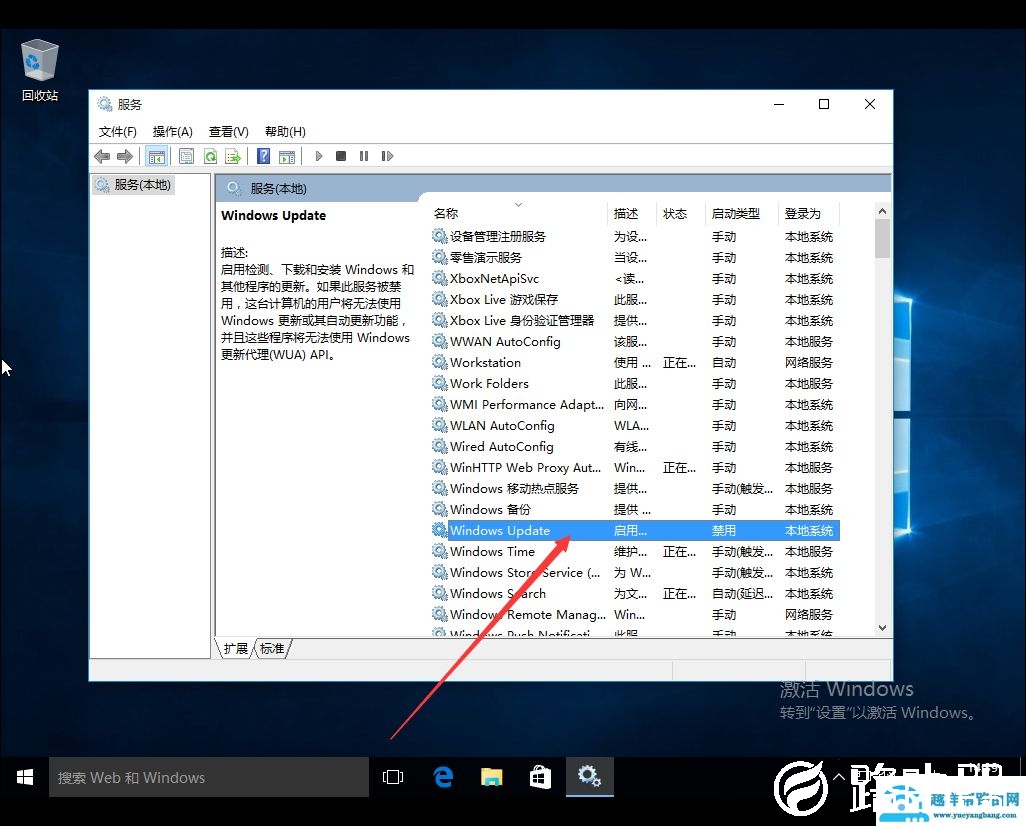Image resolution: width=1026 pixels, height=826 pixels.
Task: Pause the service with the pause icon
Action: 364,156
